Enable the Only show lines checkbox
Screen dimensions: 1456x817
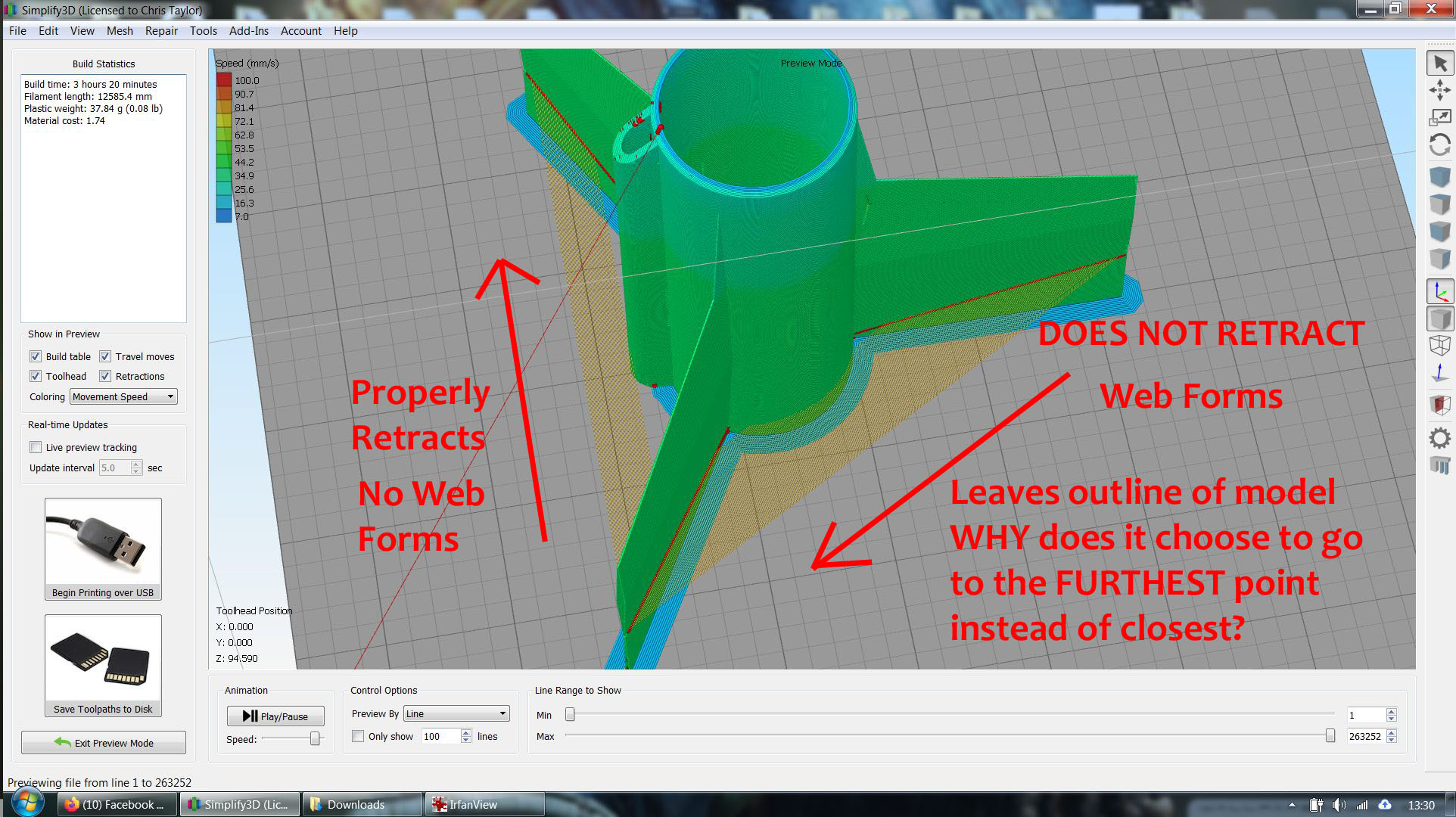358,736
